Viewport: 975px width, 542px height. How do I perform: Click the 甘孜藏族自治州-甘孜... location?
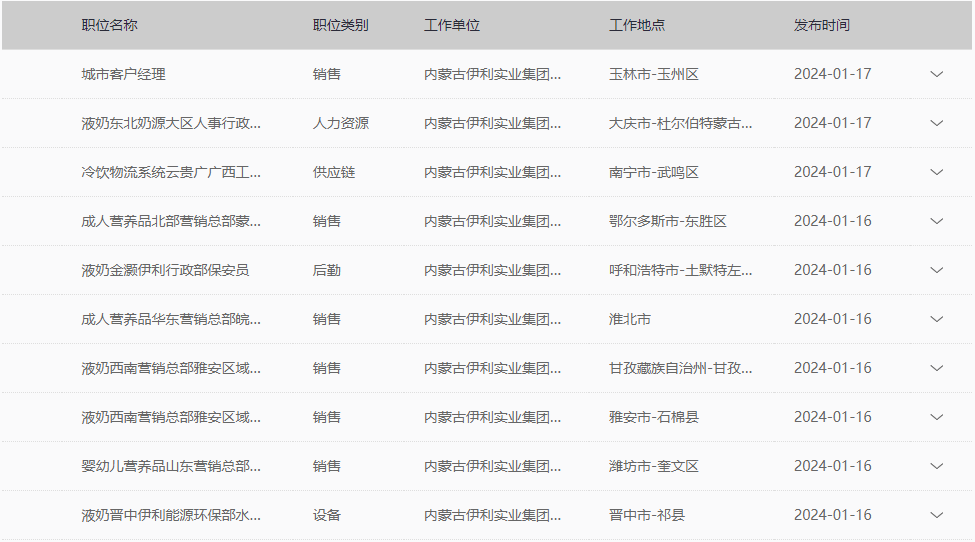click(680, 368)
